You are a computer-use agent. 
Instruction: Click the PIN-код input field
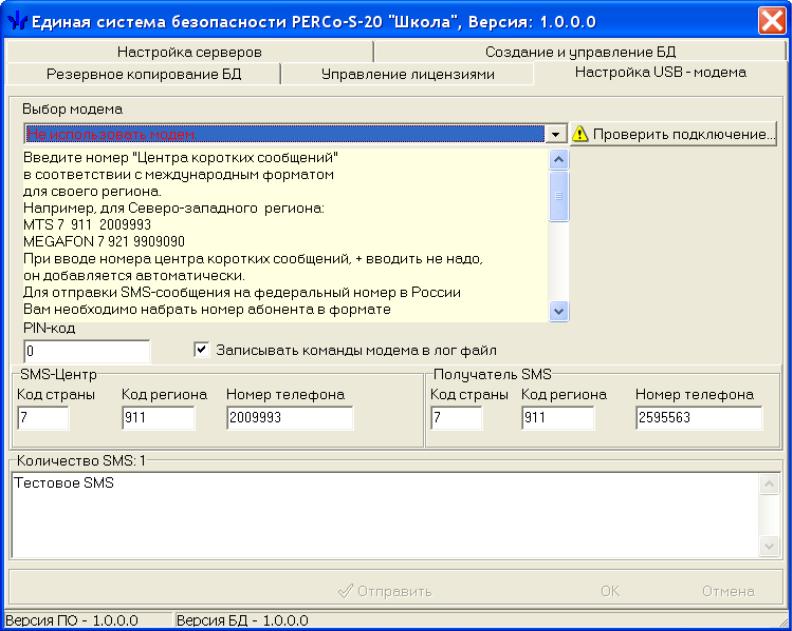tap(86, 351)
